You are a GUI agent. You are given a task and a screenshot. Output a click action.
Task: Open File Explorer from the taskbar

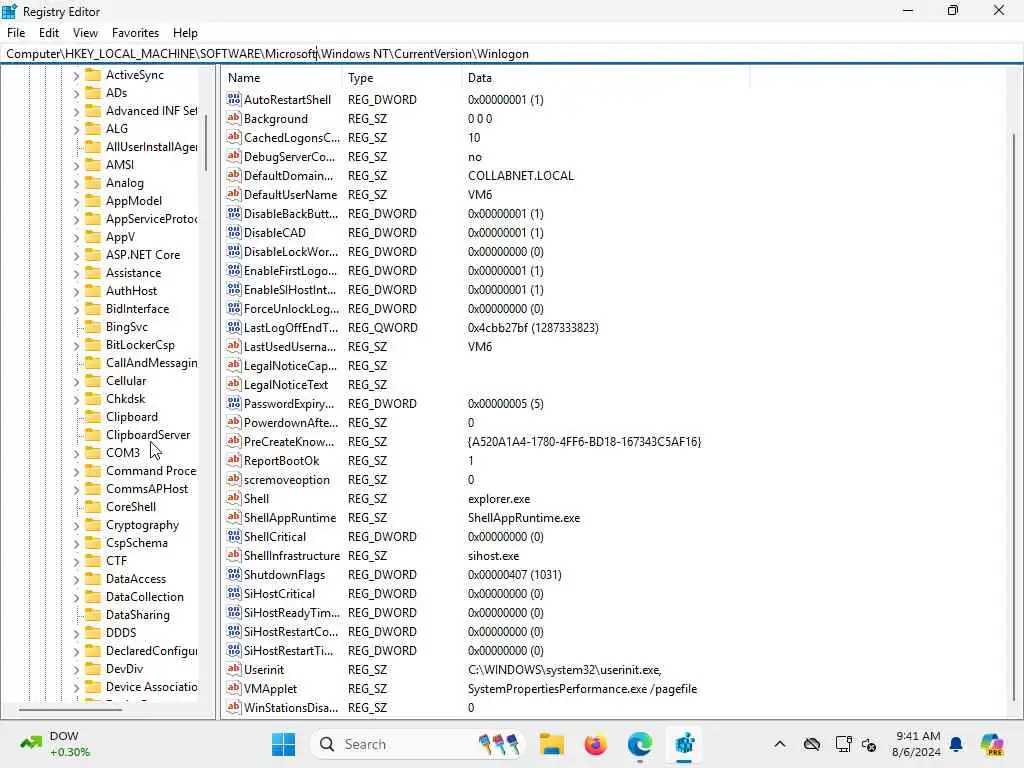tap(552, 744)
